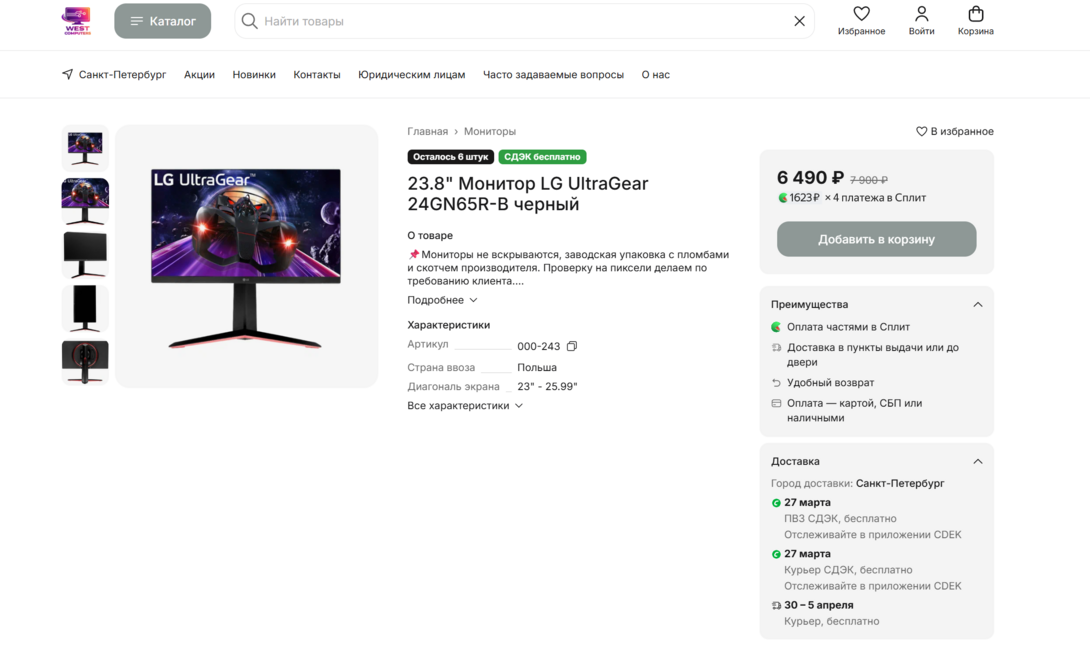
Task: Click the Осталось 6 штук badge
Action: 450,157
